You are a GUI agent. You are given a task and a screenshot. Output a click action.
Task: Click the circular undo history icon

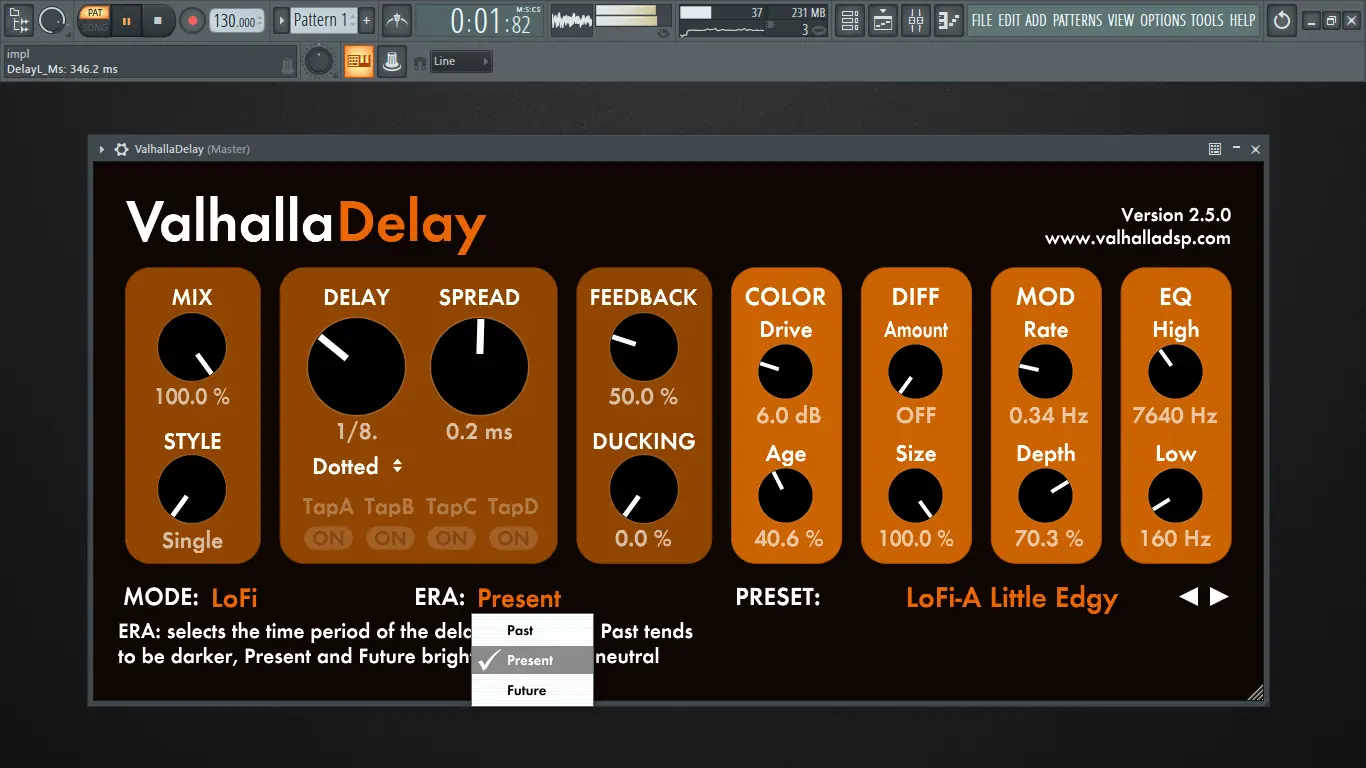pos(1282,20)
